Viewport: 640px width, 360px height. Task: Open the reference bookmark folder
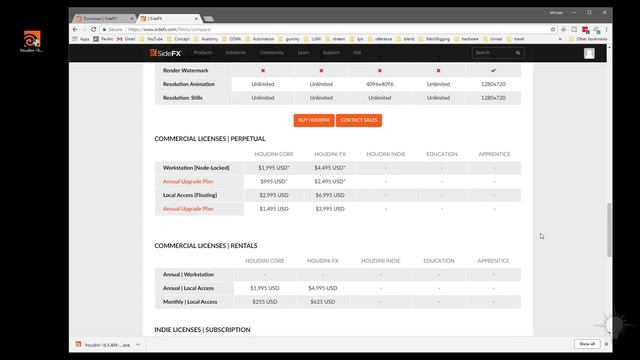380,39
